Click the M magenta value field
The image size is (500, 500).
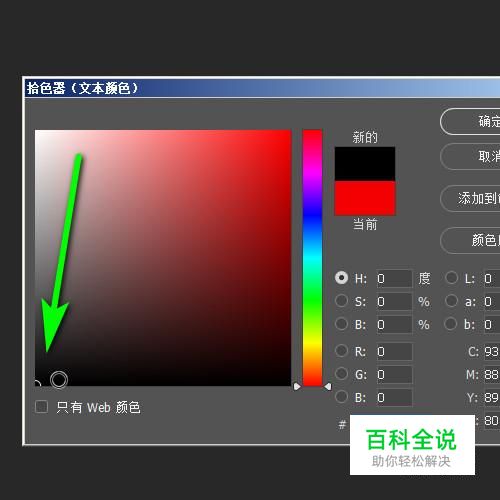tap(492, 375)
